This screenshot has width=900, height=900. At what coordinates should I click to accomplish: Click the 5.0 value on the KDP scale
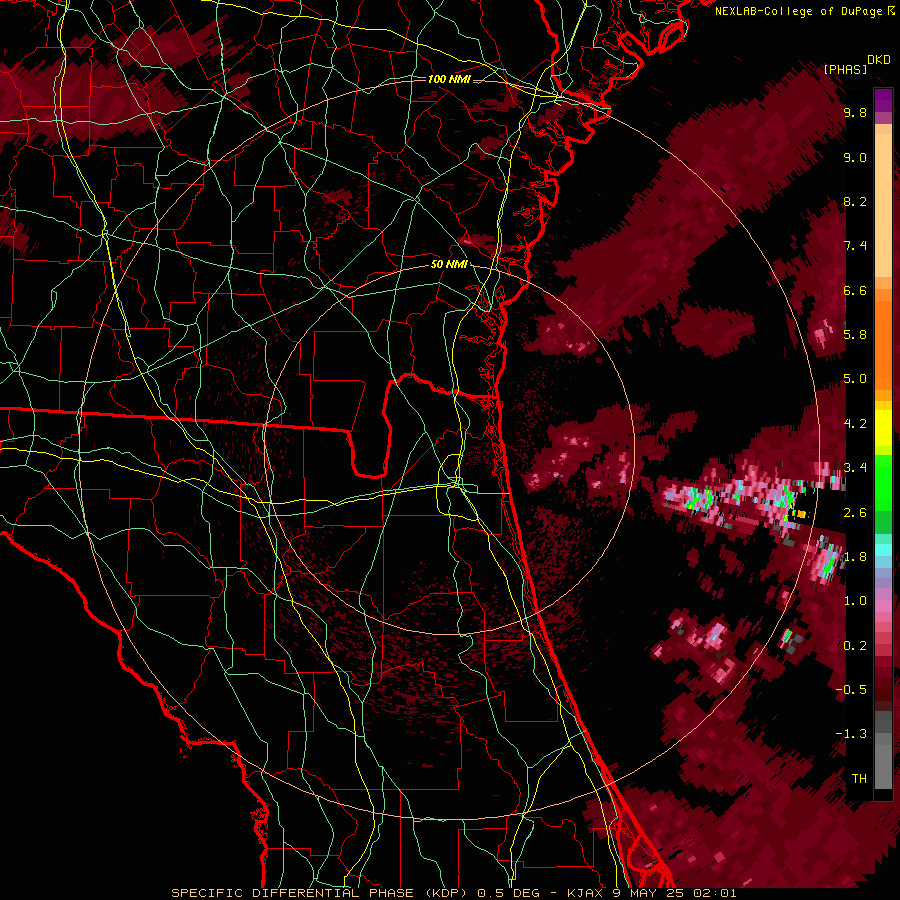point(855,379)
